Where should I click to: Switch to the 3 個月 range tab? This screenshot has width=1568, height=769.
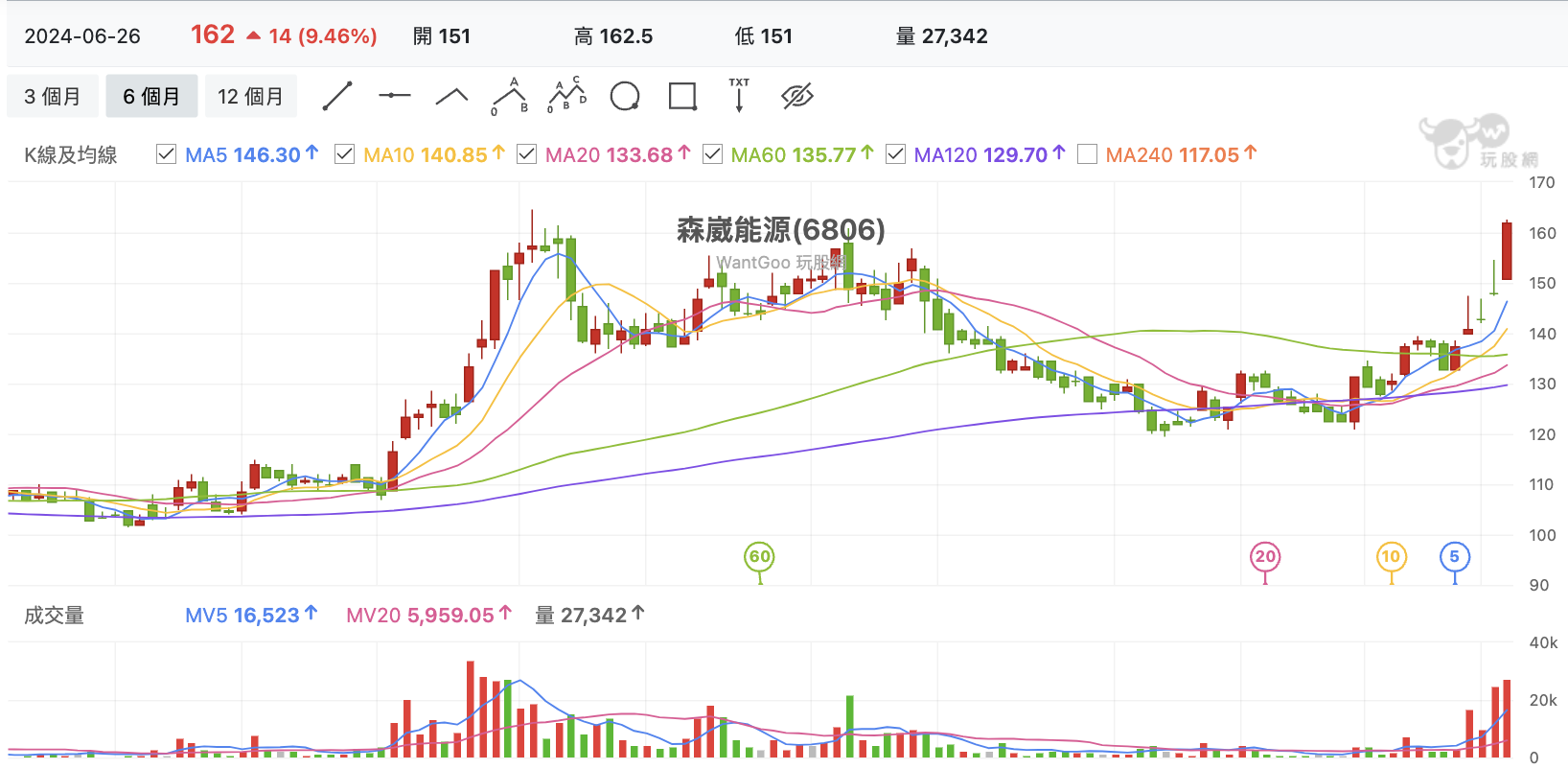(53, 96)
